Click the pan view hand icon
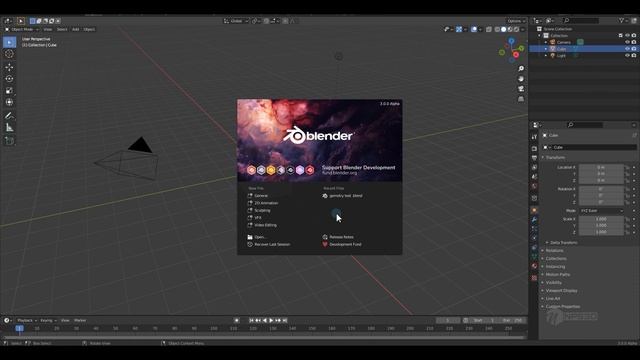 521,79
